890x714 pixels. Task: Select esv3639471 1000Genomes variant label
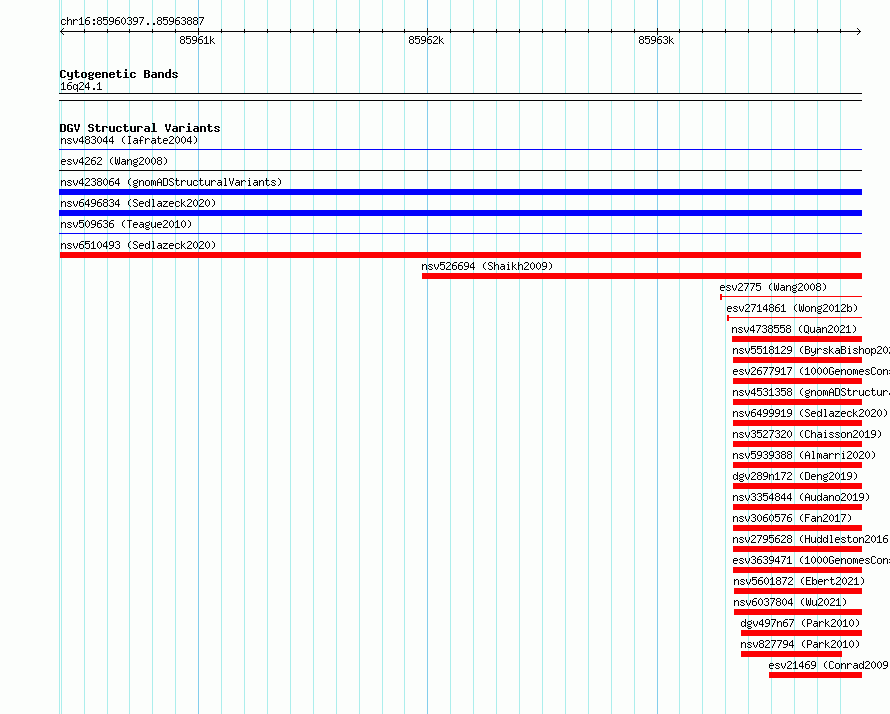811,560
